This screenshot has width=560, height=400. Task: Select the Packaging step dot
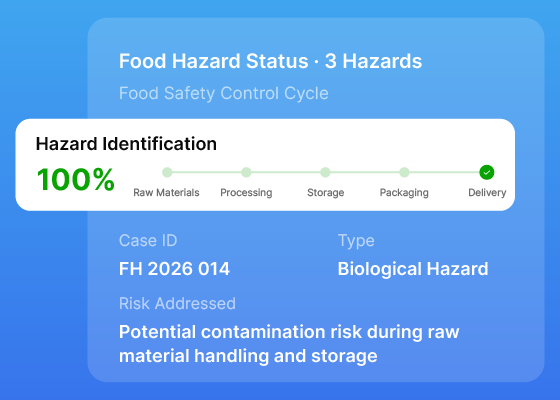pyautogui.click(x=404, y=172)
